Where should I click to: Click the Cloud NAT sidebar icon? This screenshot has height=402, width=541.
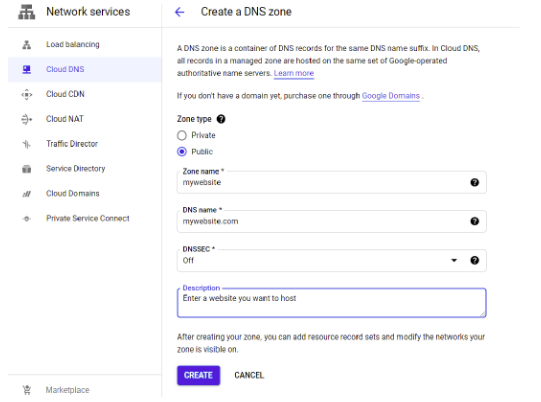pyautogui.click(x=27, y=119)
